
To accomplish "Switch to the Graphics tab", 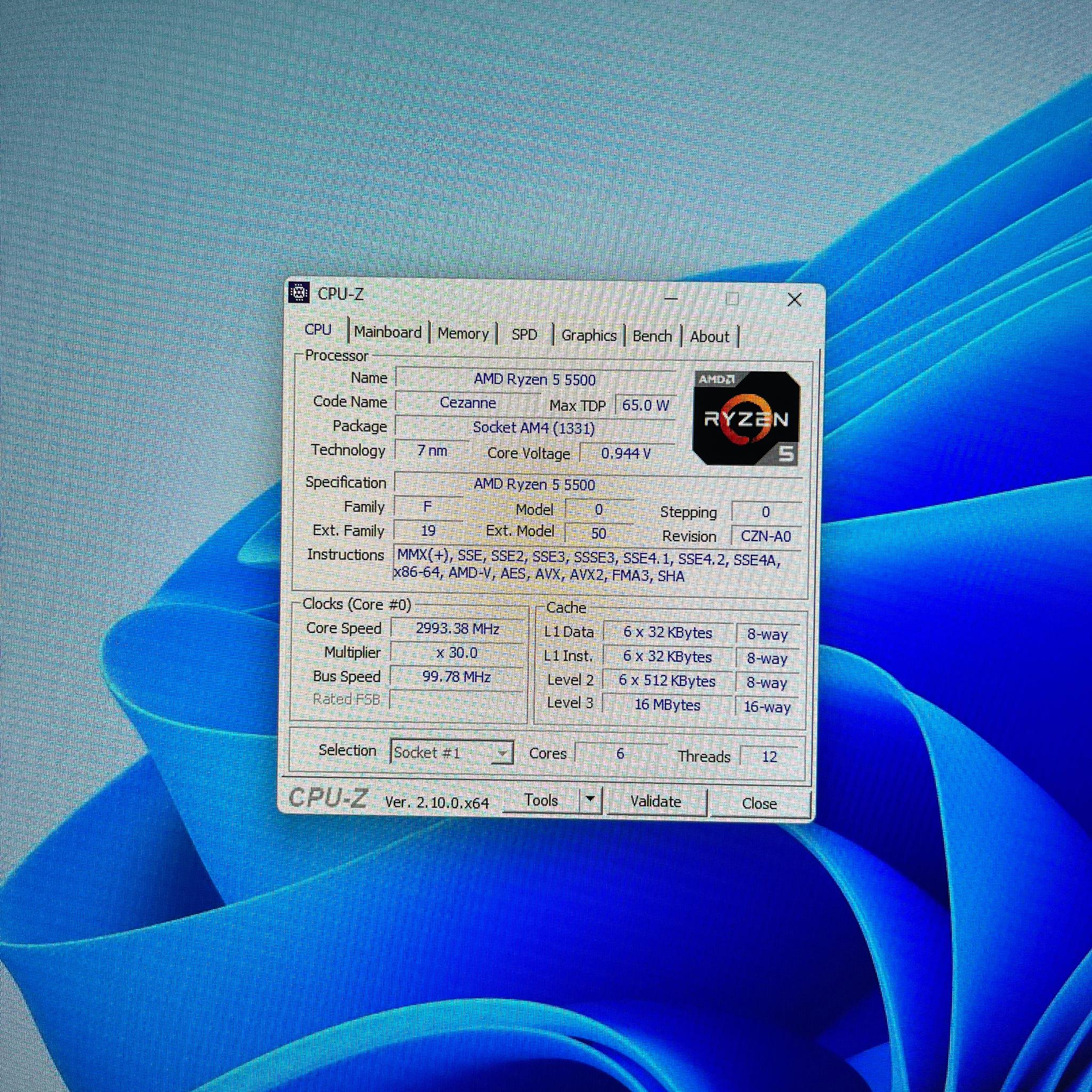I will click(x=589, y=336).
